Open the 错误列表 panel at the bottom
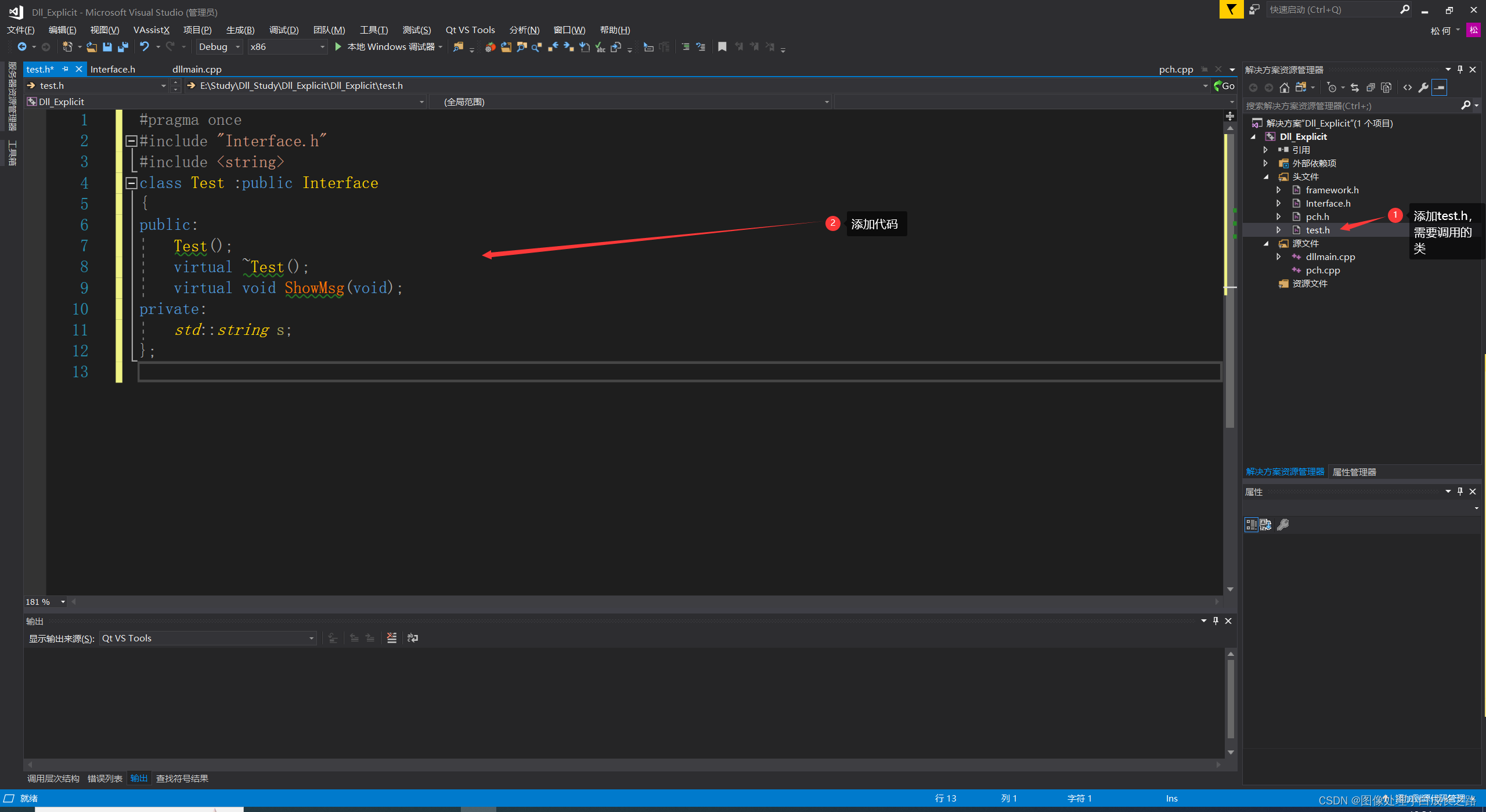 coord(105,778)
